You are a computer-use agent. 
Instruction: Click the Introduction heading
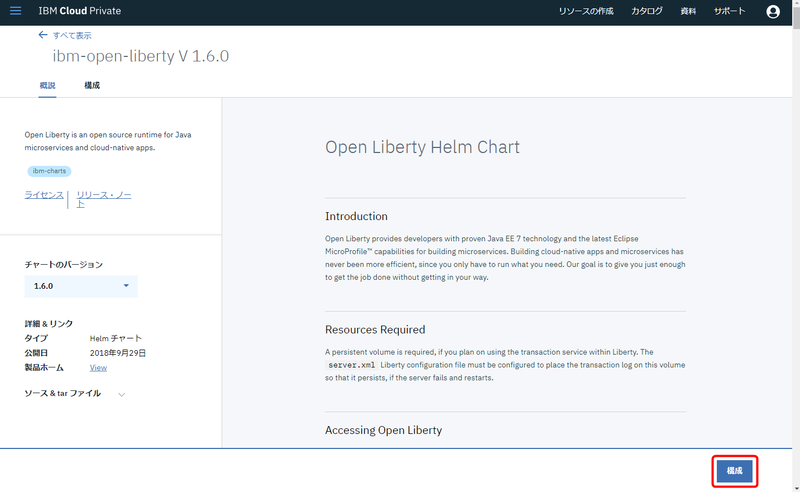click(356, 216)
